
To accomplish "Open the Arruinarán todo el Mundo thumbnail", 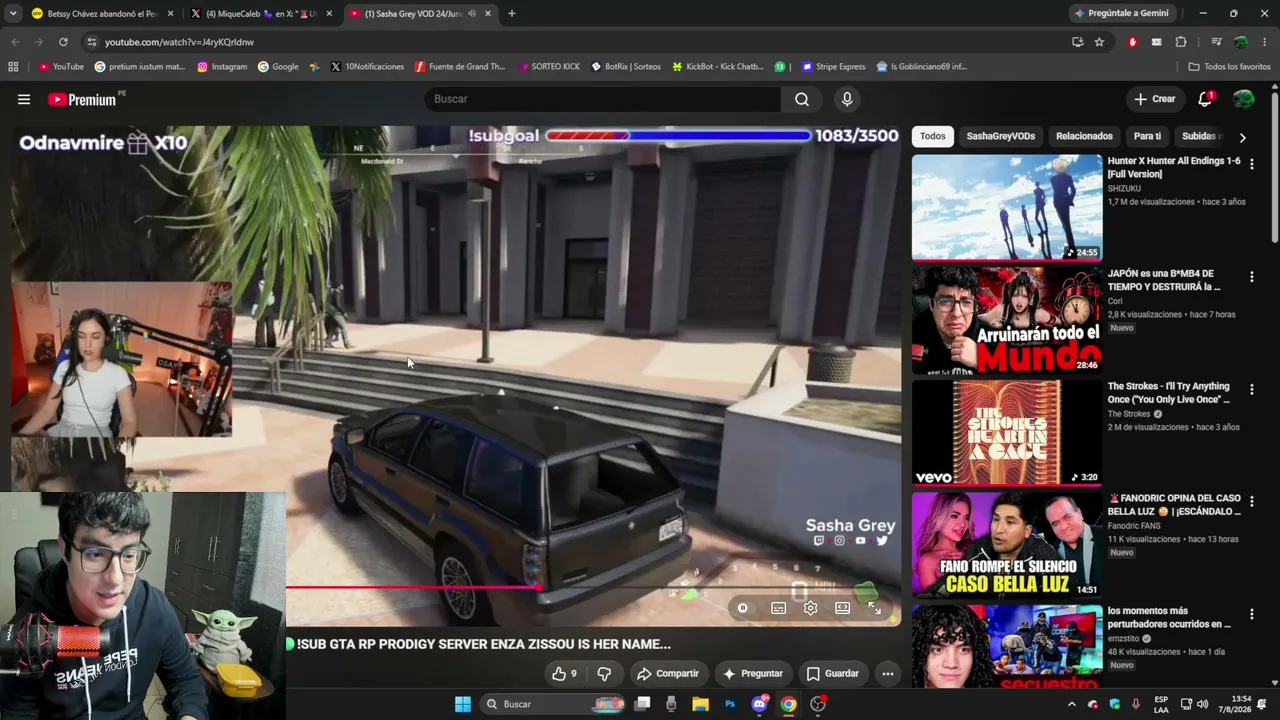I will [1007, 320].
